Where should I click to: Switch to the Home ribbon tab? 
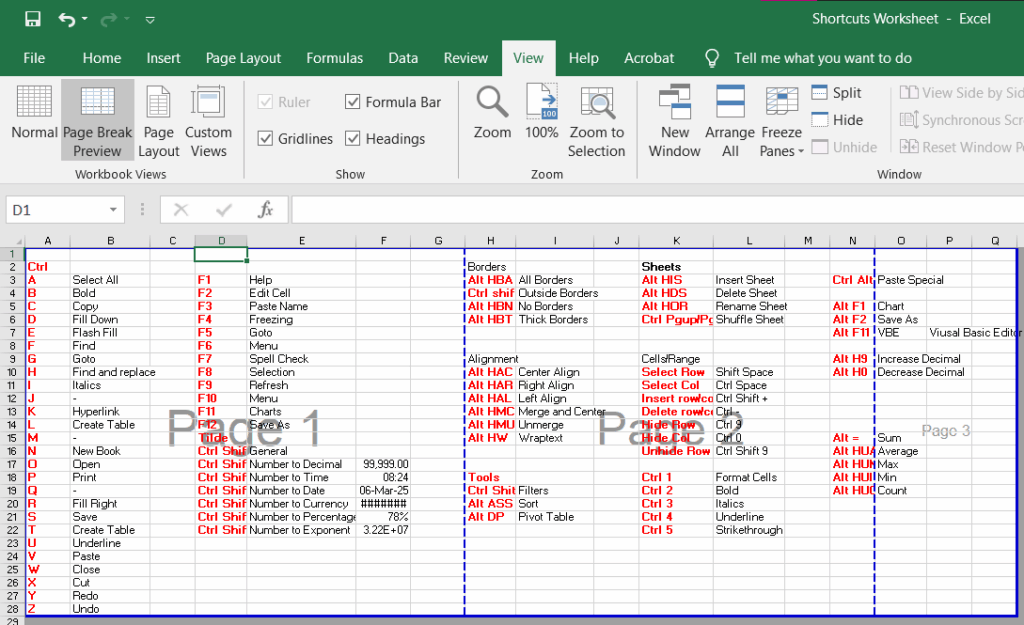tap(101, 58)
